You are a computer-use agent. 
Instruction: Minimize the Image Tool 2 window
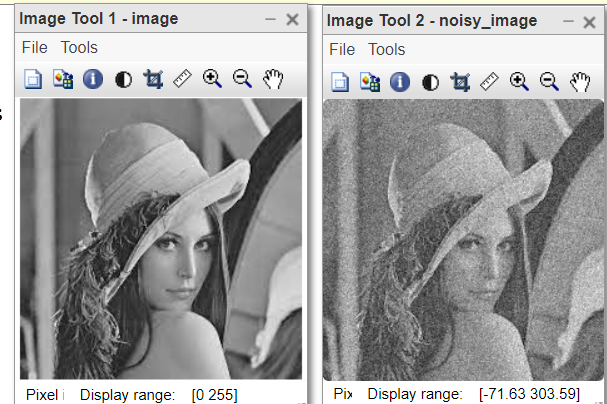[x=568, y=21]
